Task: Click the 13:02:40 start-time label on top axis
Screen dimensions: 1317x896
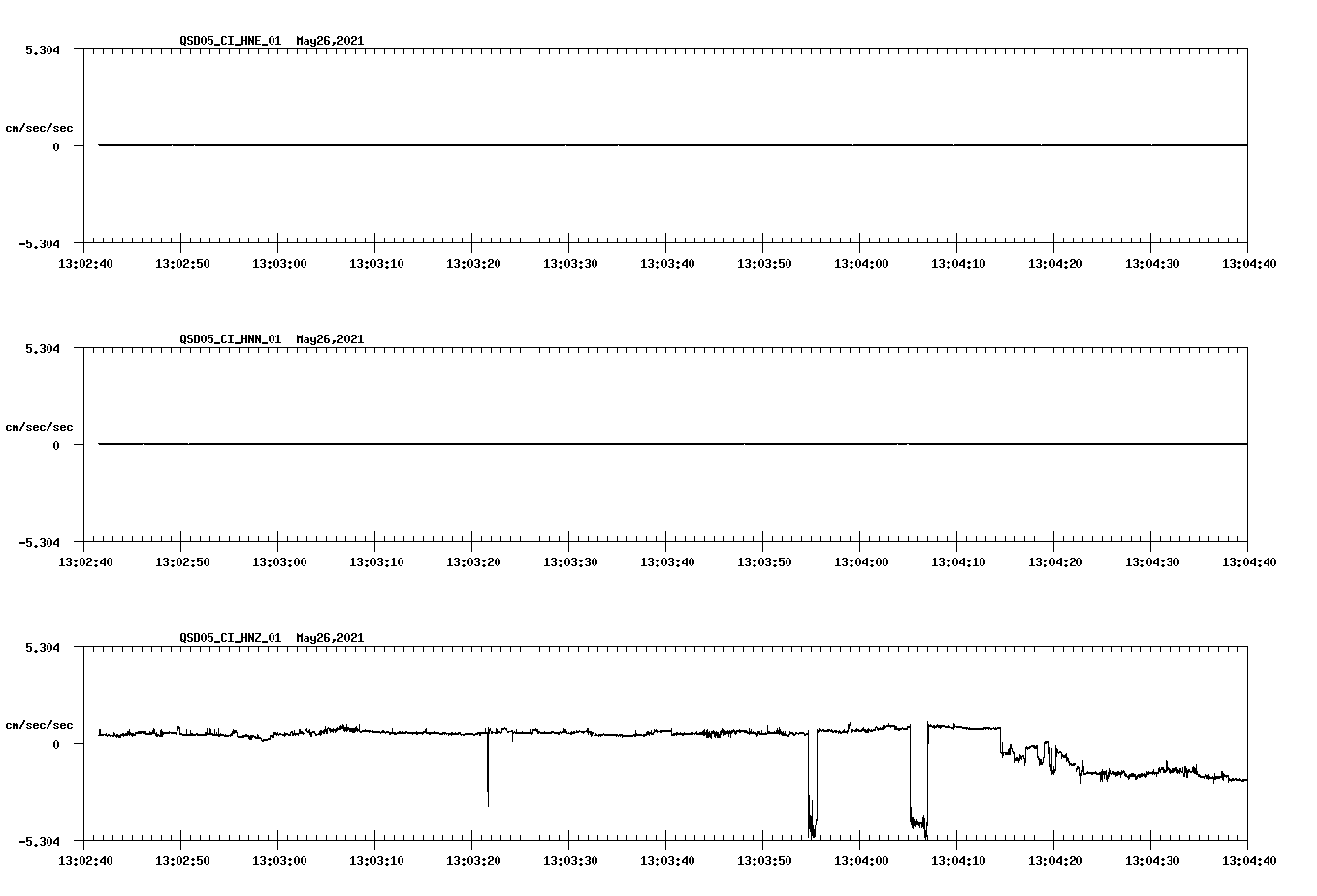Action: tap(84, 262)
